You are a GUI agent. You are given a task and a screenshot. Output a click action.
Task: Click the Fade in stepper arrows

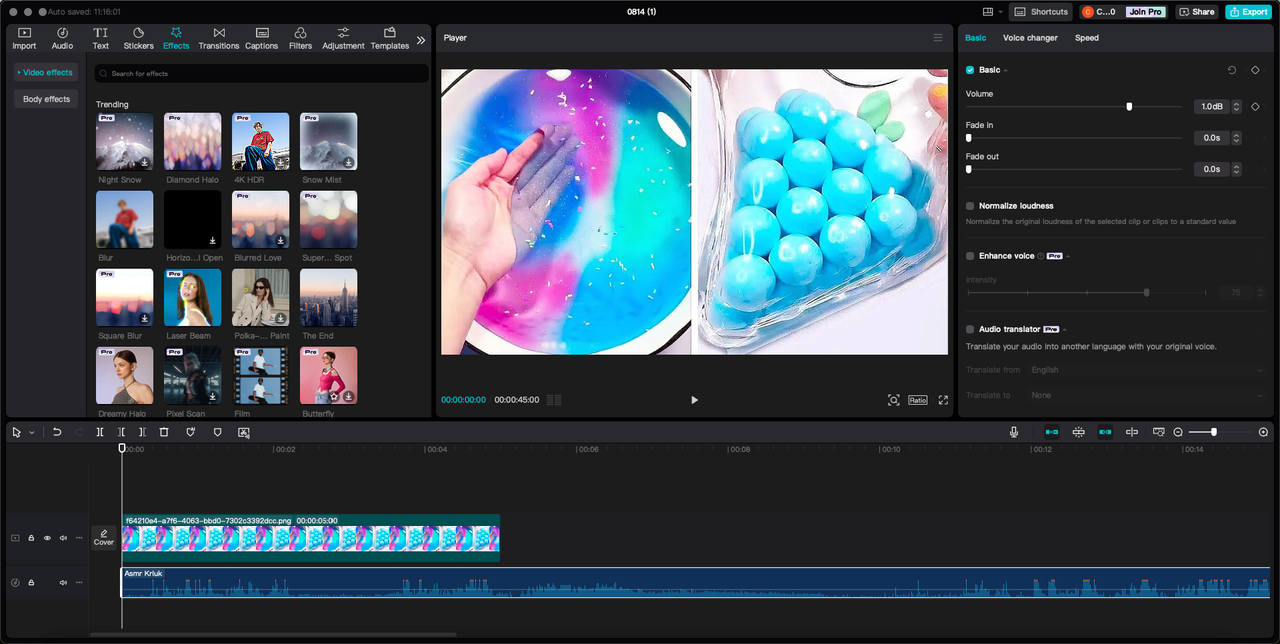pos(1236,138)
